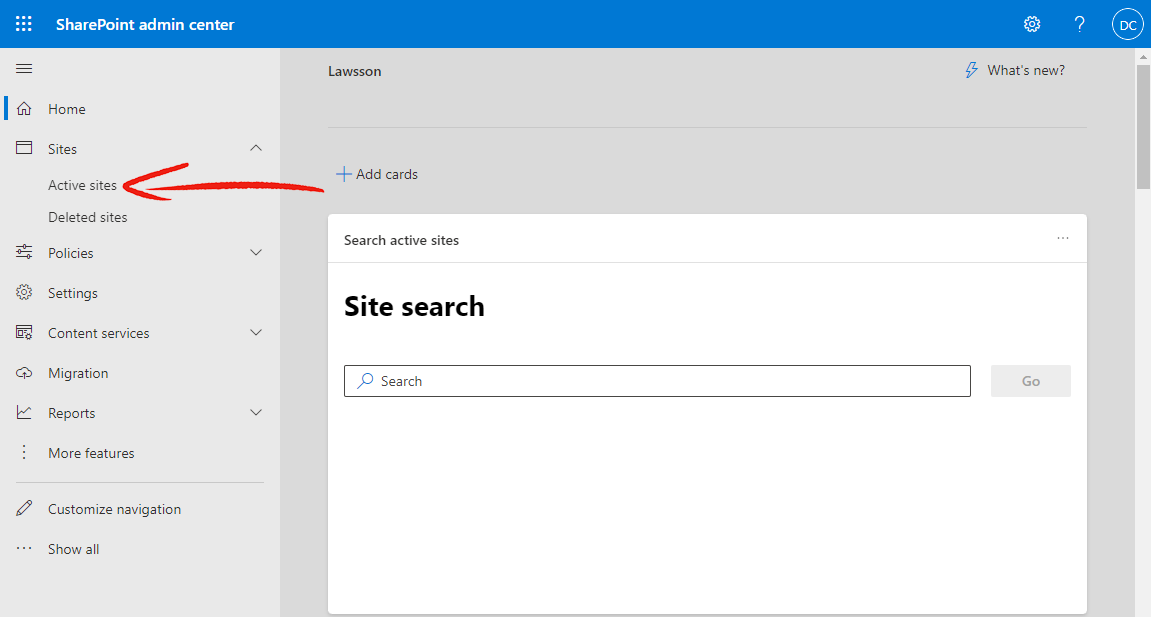Open the settings gear in the header
The width and height of the screenshot is (1151, 617).
1032,24
